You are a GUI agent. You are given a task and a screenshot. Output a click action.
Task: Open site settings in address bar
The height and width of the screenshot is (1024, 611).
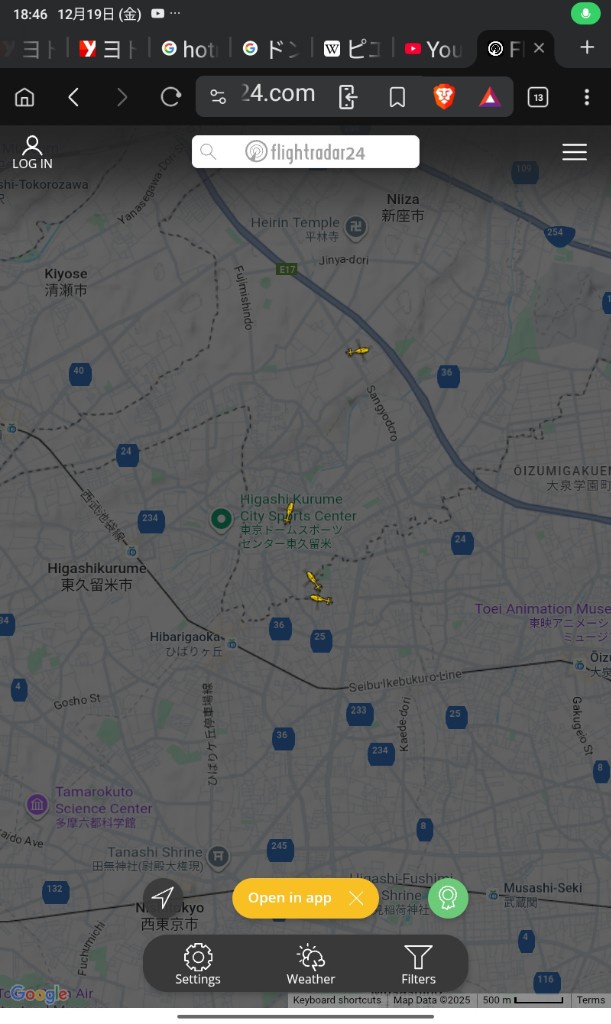pyautogui.click(x=217, y=97)
